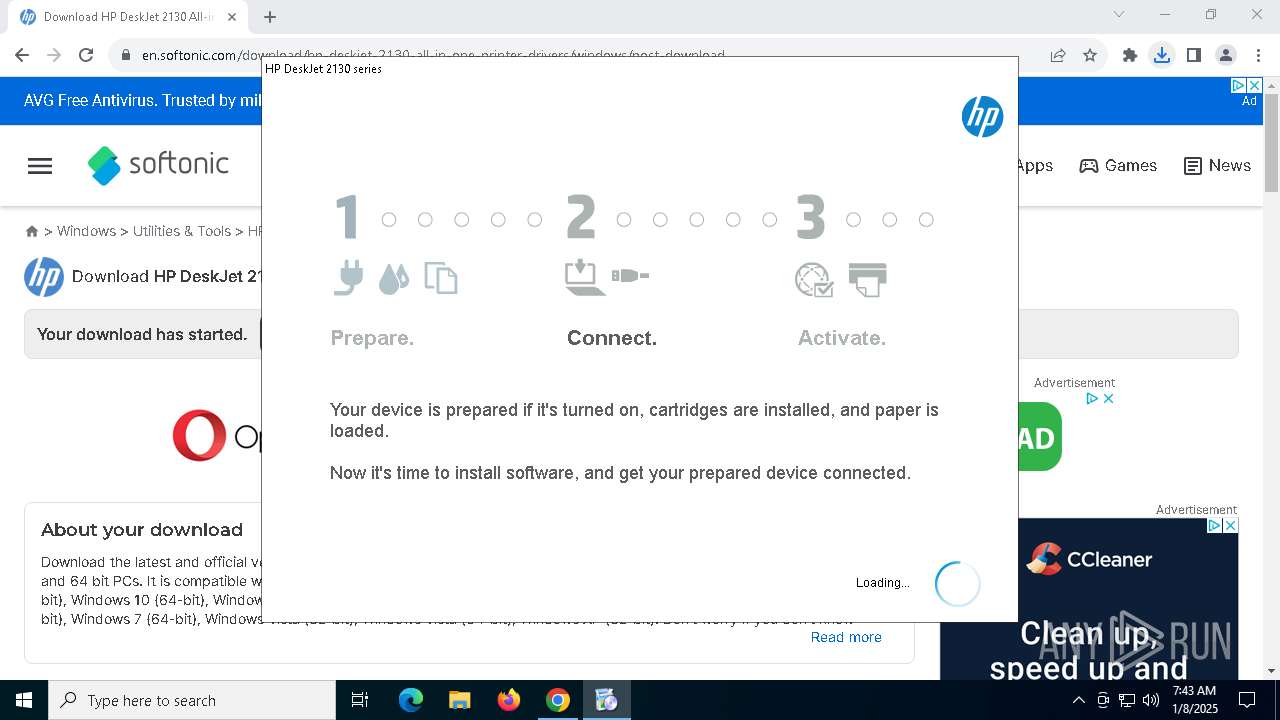This screenshot has height=720, width=1280.
Task: Launch Firefox from the taskbar
Action: click(x=509, y=700)
